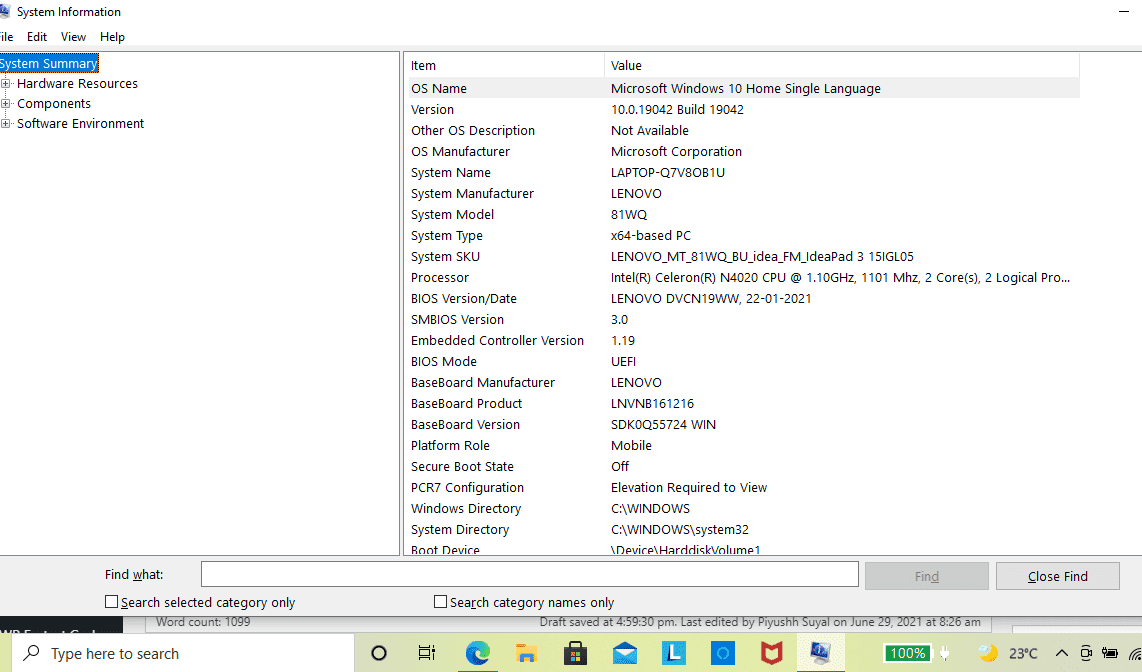The image size is (1142, 672).
Task: Expand the Software Environment node
Action: [x=5, y=124]
